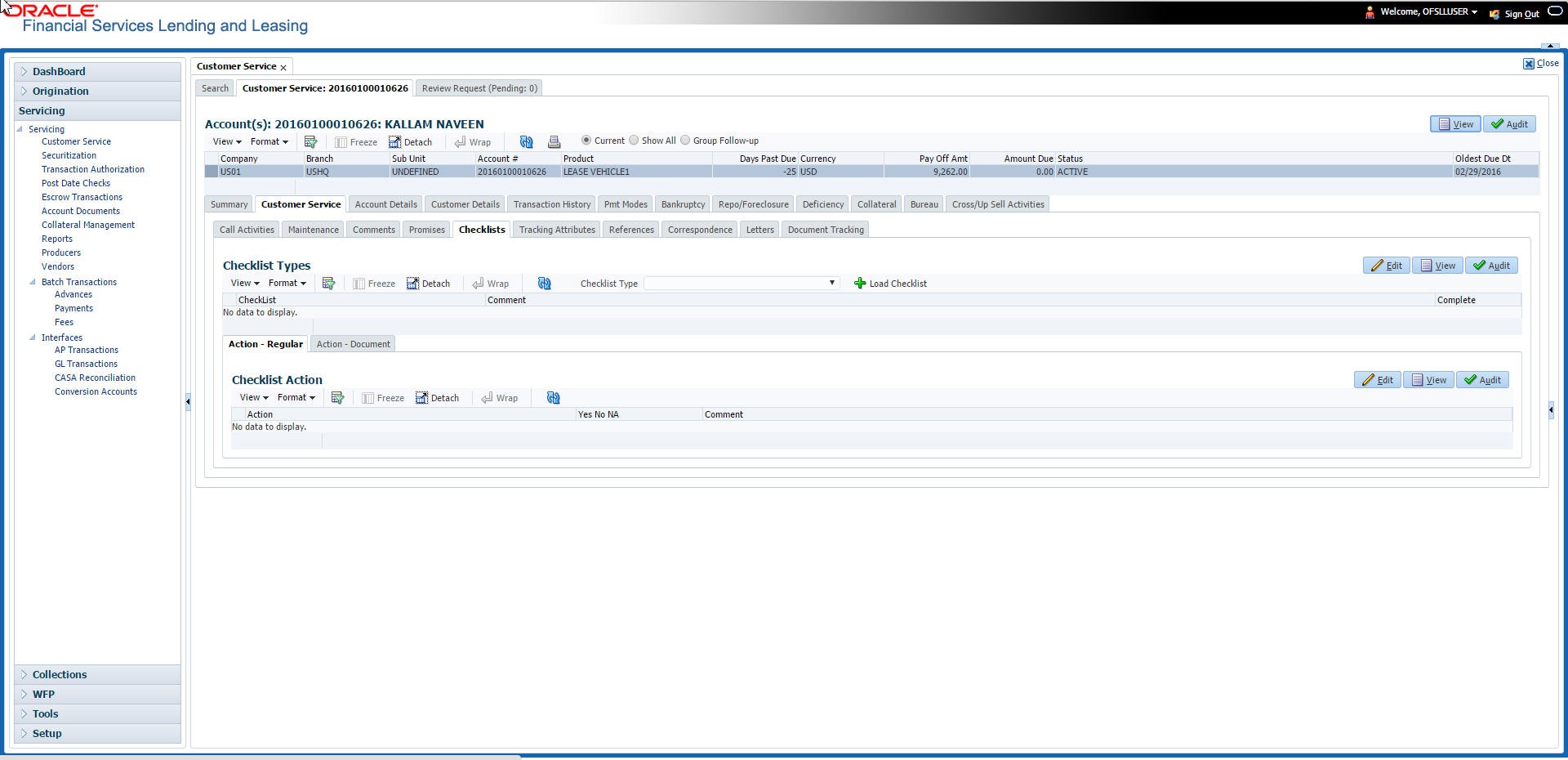The image size is (1568, 760).
Task: Click the query-by-example icon in the Account(s) toolbar
Action: tap(310, 141)
